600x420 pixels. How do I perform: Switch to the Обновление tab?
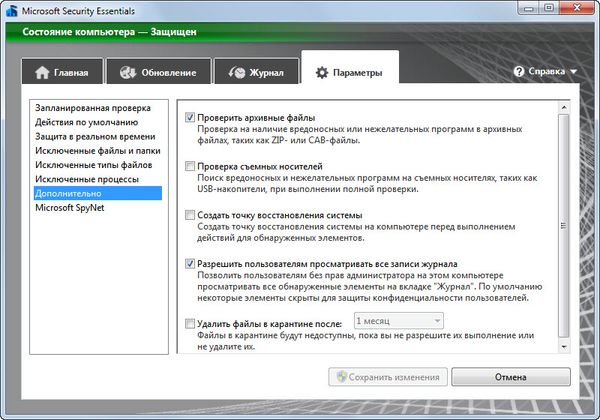coord(158,71)
